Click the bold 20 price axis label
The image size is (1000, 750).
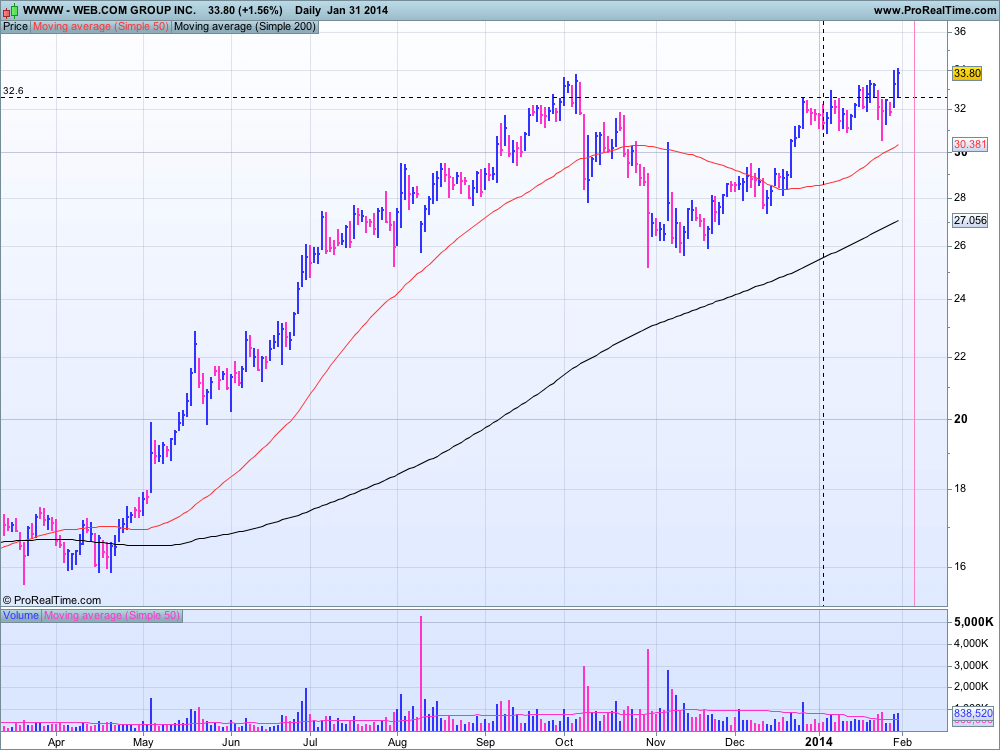[x=960, y=419]
